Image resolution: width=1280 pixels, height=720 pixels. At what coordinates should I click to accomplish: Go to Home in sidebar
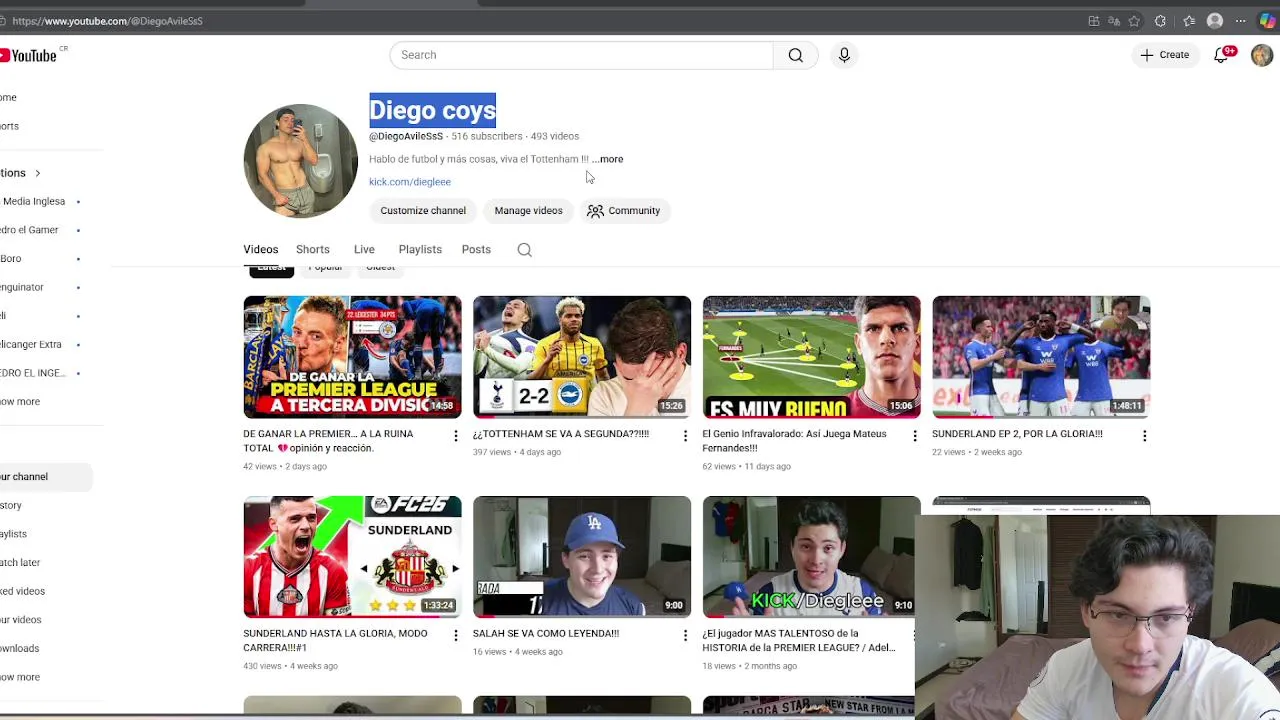(x=9, y=97)
